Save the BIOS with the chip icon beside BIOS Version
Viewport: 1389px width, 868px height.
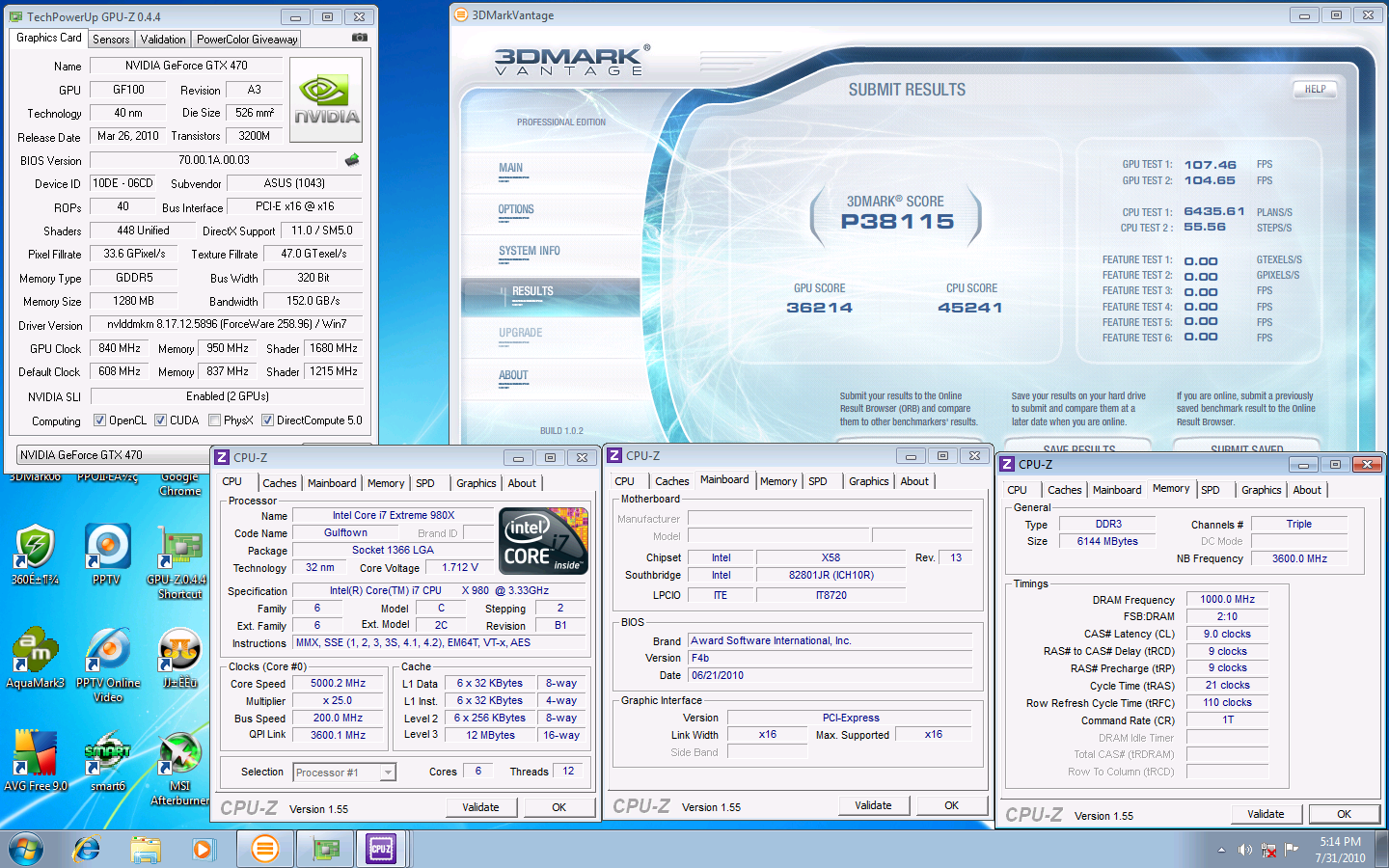coord(352,160)
